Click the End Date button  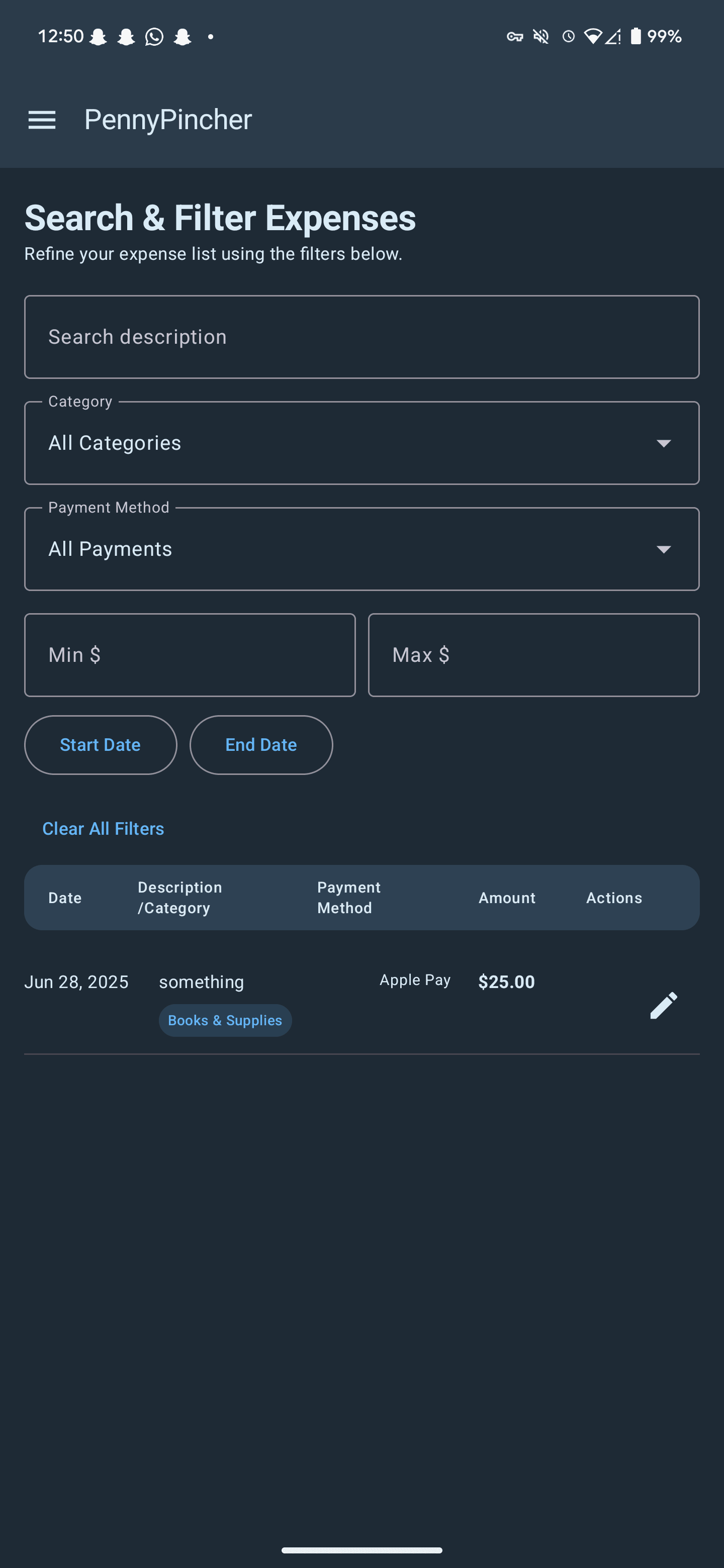tap(261, 745)
